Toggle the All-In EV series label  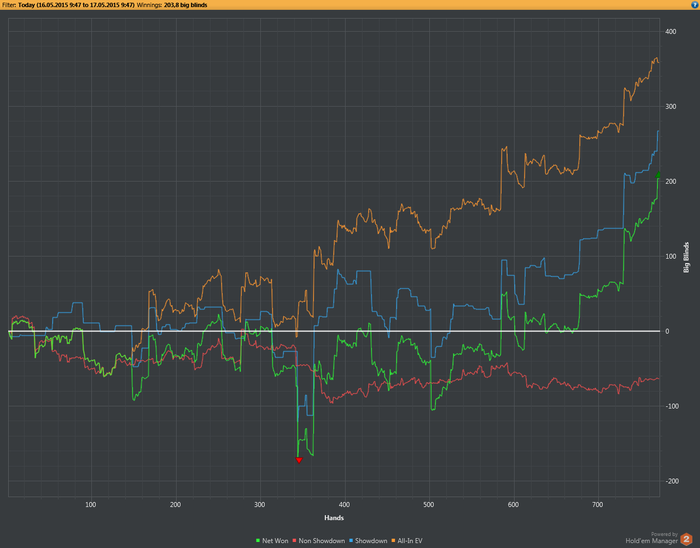(x=410, y=541)
